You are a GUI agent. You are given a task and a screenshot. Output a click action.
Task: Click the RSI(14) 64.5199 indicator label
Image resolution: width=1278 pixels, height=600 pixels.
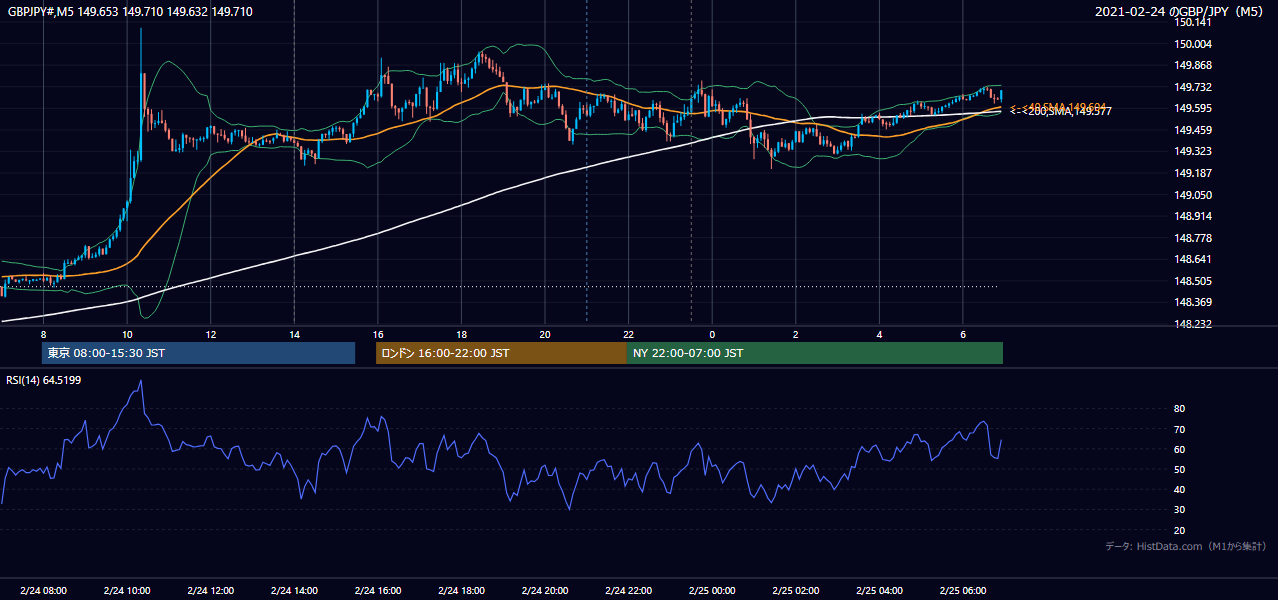coord(43,379)
